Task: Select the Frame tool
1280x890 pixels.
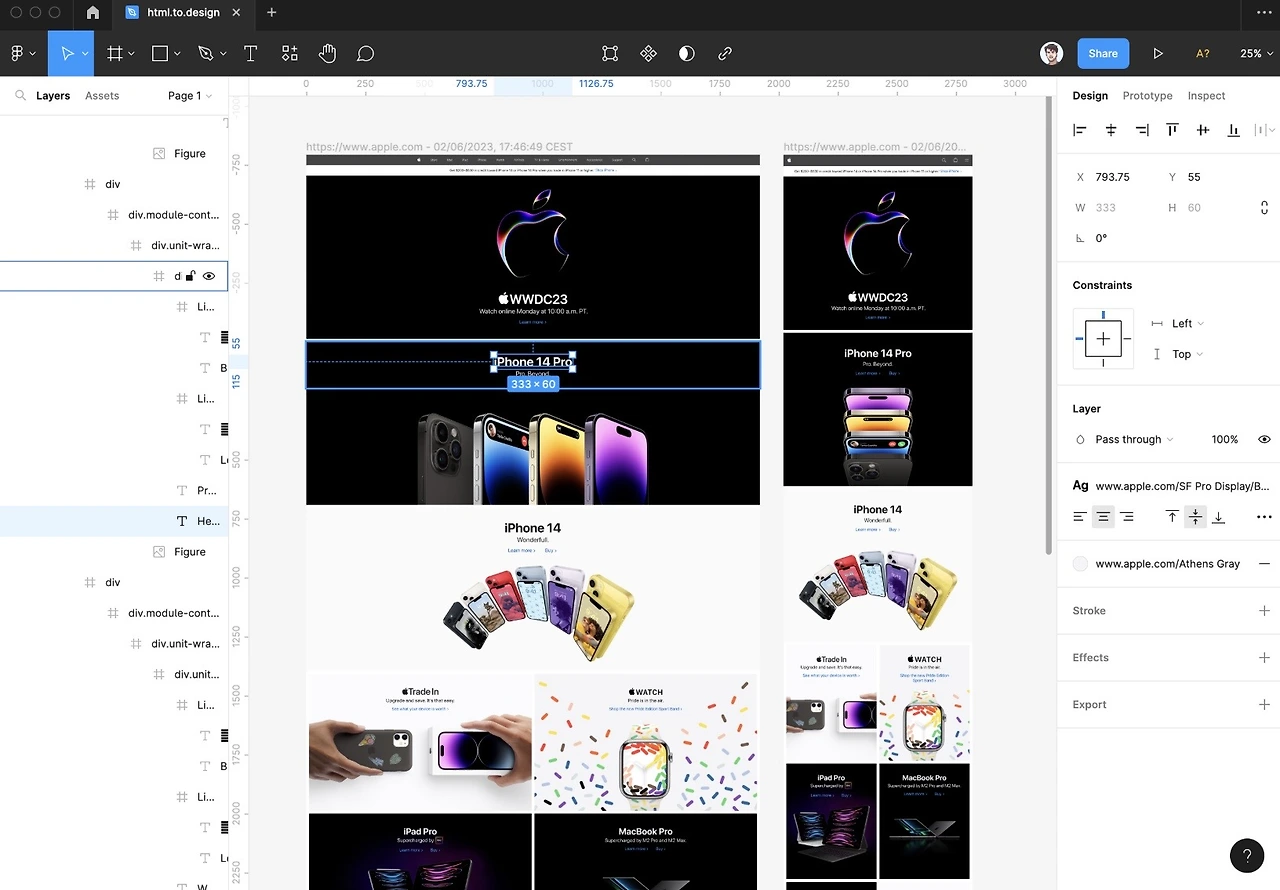Action: pyautogui.click(x=115, y=53)
